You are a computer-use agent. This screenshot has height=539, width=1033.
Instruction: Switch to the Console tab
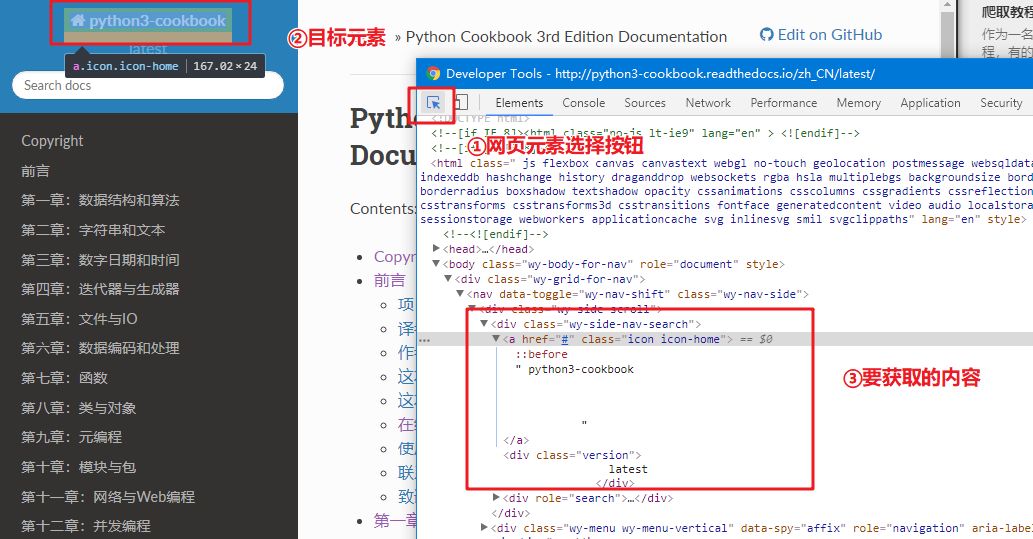point(584,103)
